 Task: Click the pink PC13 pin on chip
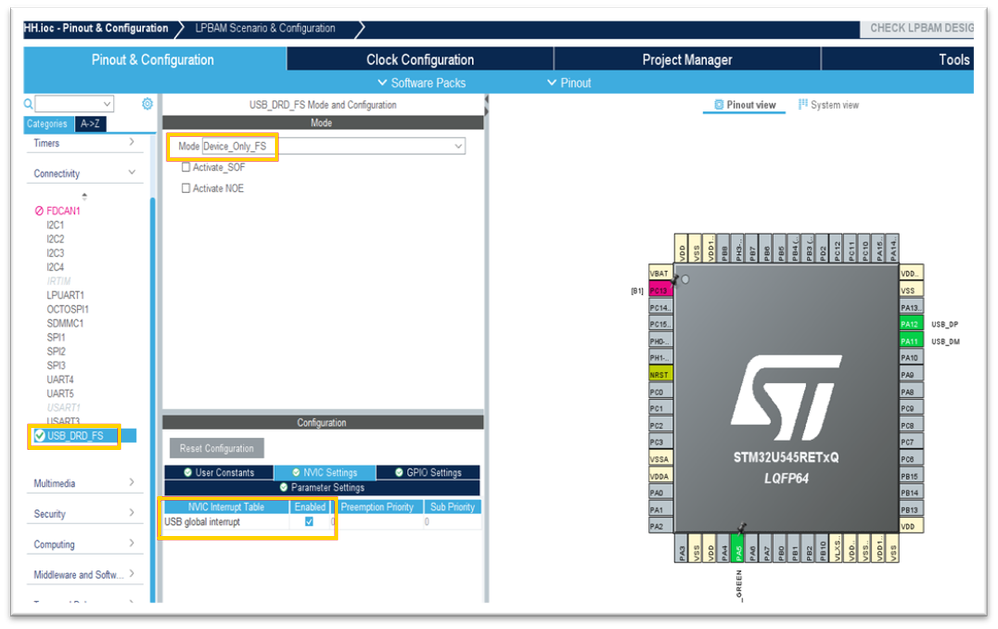pos(659,290)
